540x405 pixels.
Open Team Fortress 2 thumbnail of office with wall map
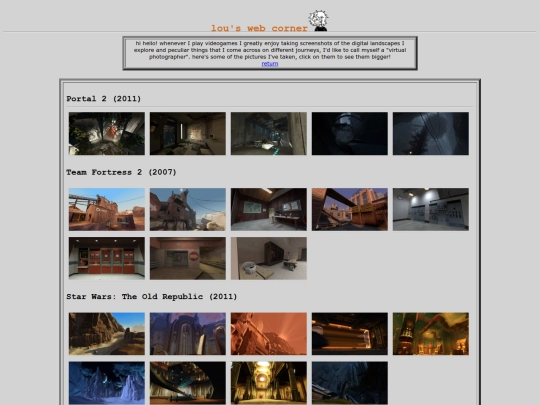pos(269,209)
